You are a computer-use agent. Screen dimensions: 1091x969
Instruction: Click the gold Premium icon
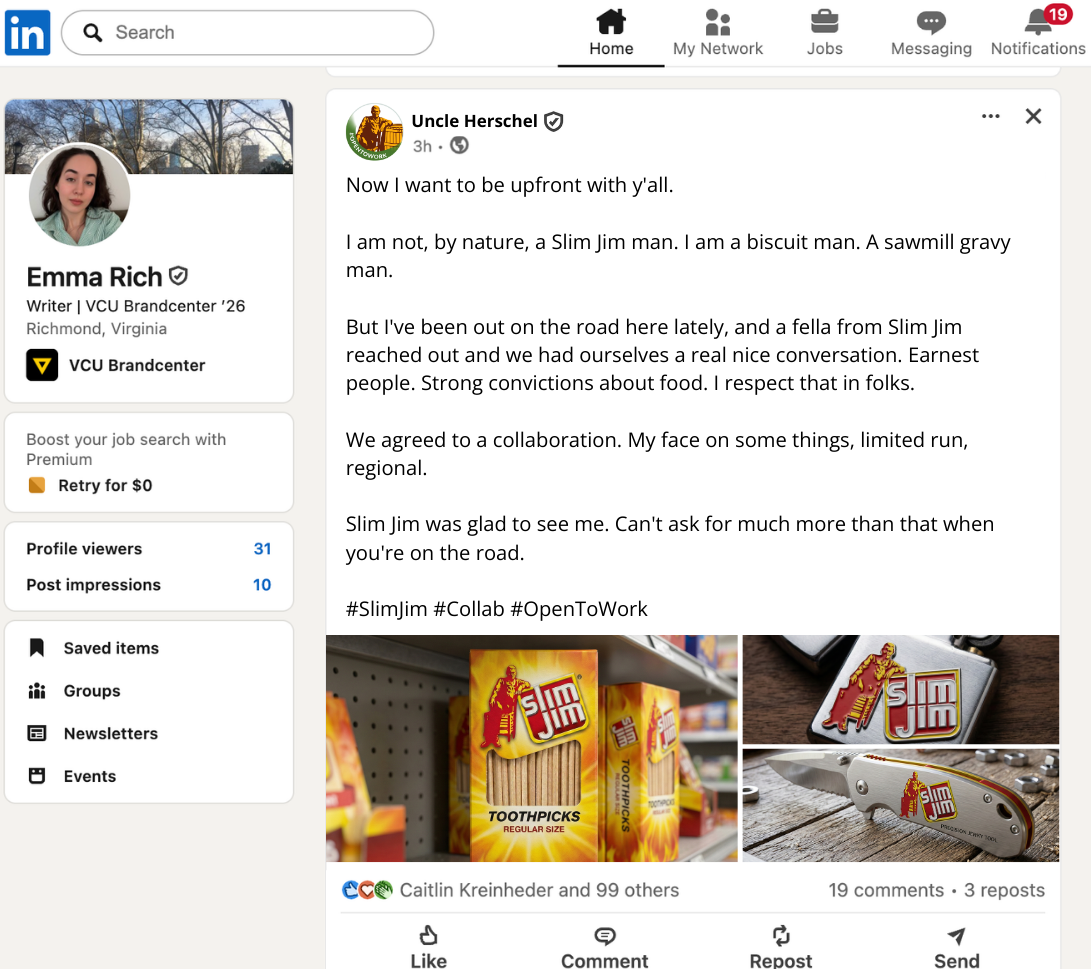[x=37, y=485]
